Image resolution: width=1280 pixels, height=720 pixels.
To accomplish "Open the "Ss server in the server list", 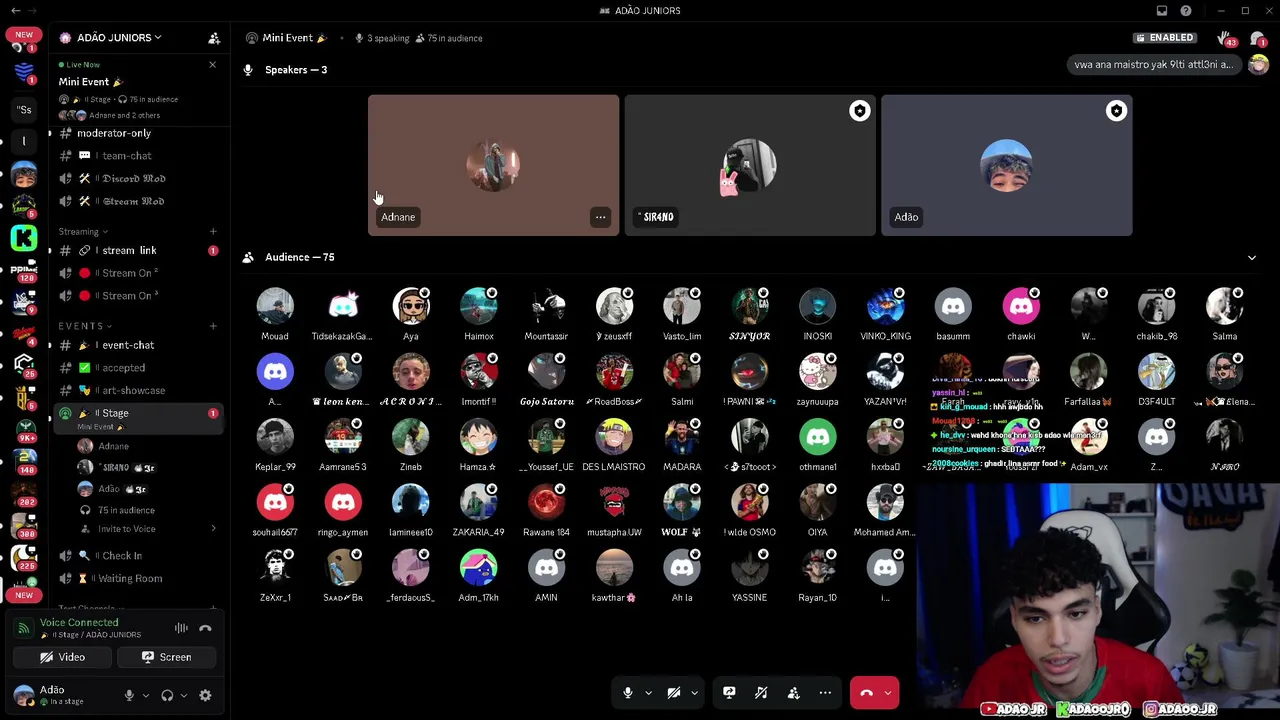I will click(24, 109).
